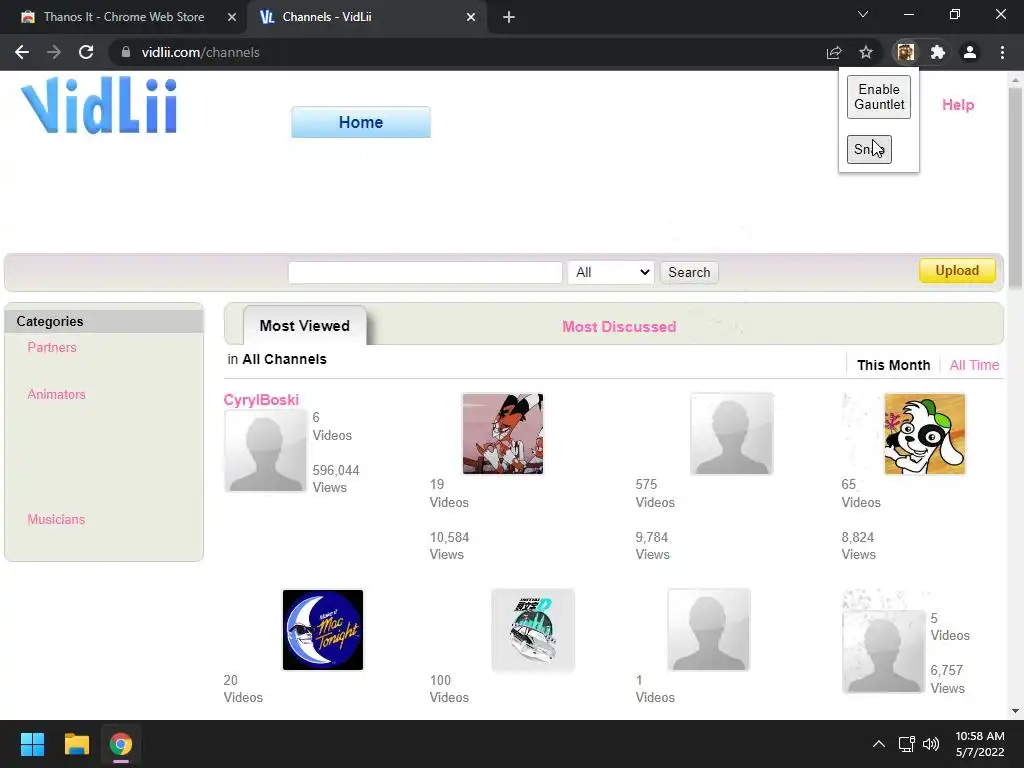Click the yellow Upload button
This screenshot has height=768, width=1024.
pos(957,270)
